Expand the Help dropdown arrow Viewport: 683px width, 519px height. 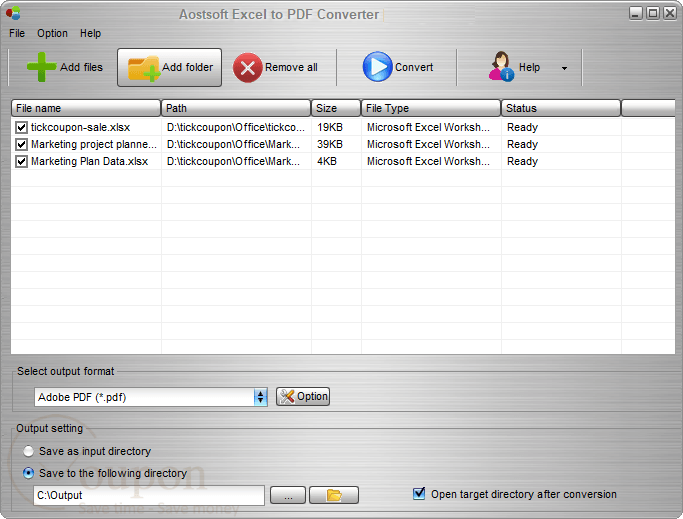[564, 68]
